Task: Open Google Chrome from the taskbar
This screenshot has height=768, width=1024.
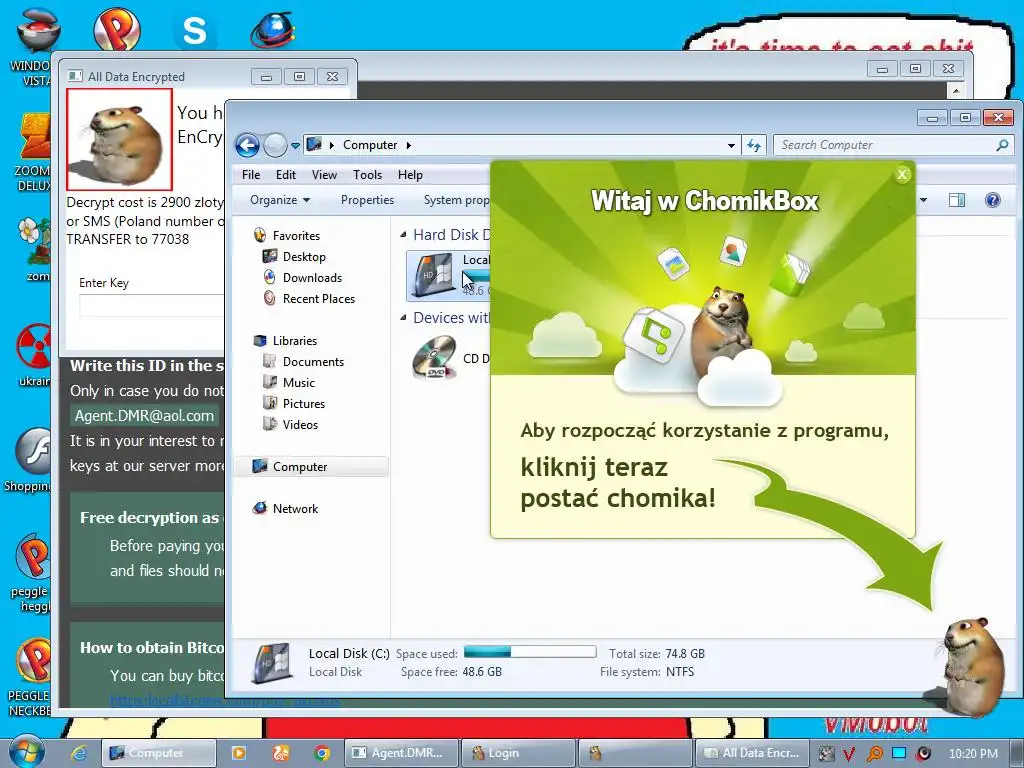Action: tap(322, 753)
